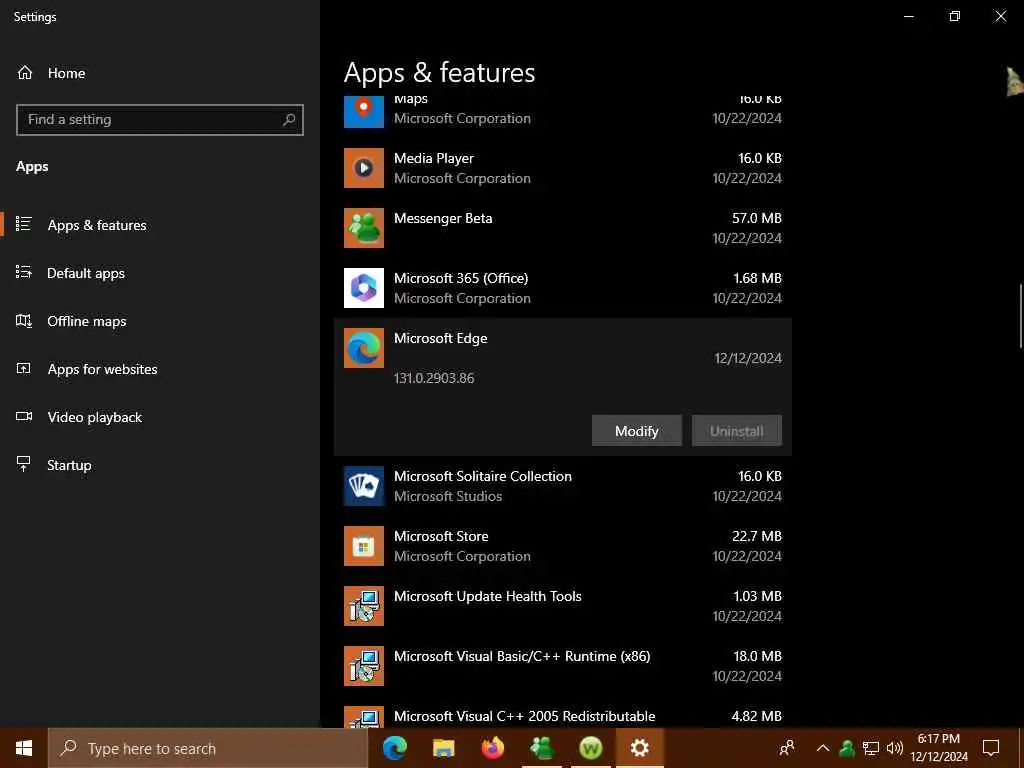Click the search magnifier in Find a setting
This screenshot has width=1024, height=768.
[x=289, y=120]
